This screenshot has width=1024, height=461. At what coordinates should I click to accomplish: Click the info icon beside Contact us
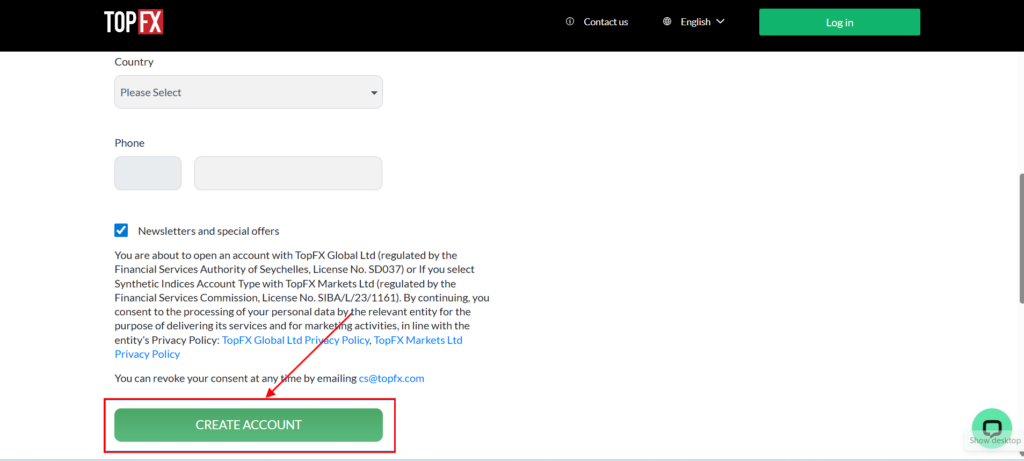[x=570, y=22]
